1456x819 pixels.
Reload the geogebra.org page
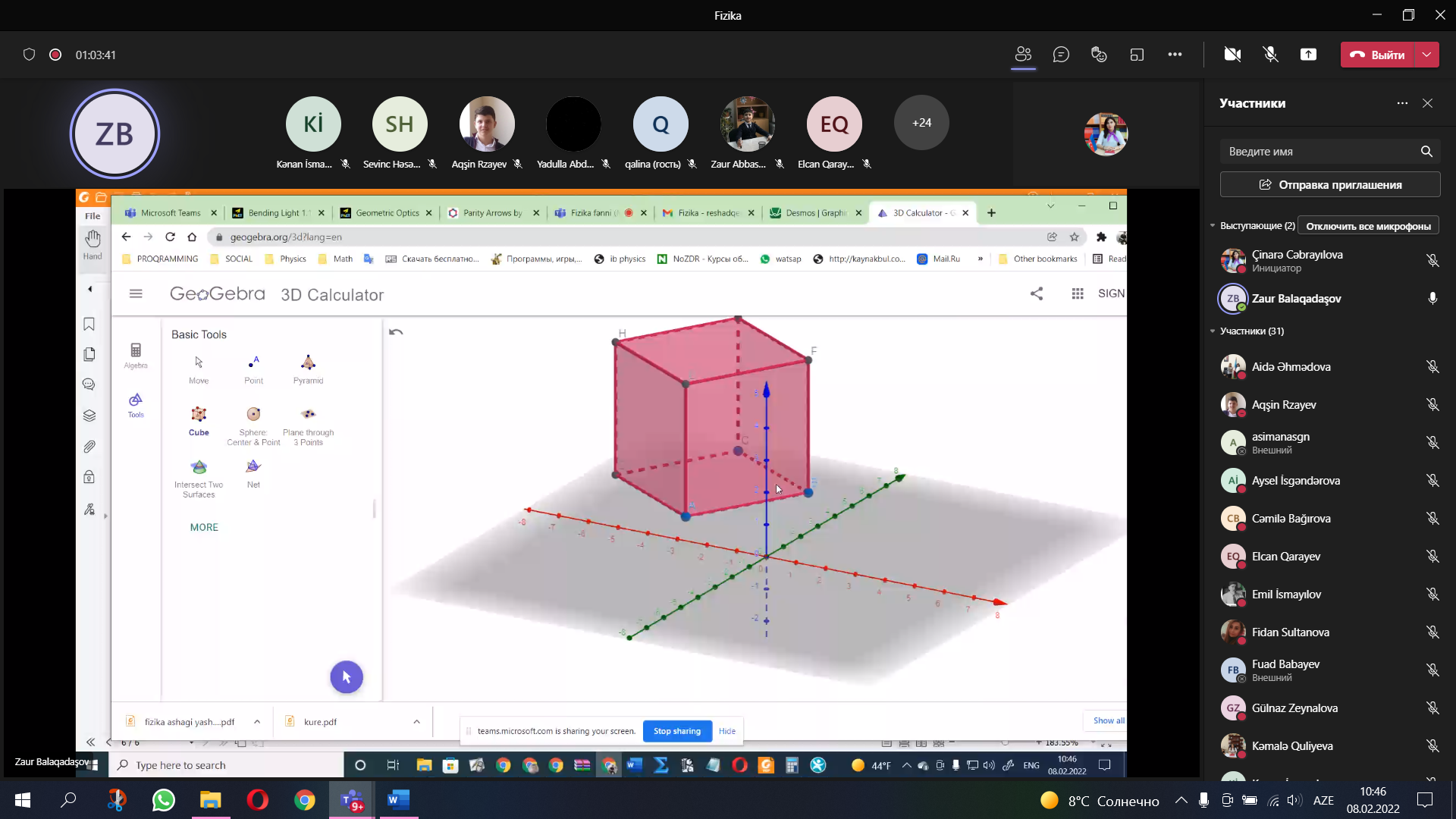[170, 237]
